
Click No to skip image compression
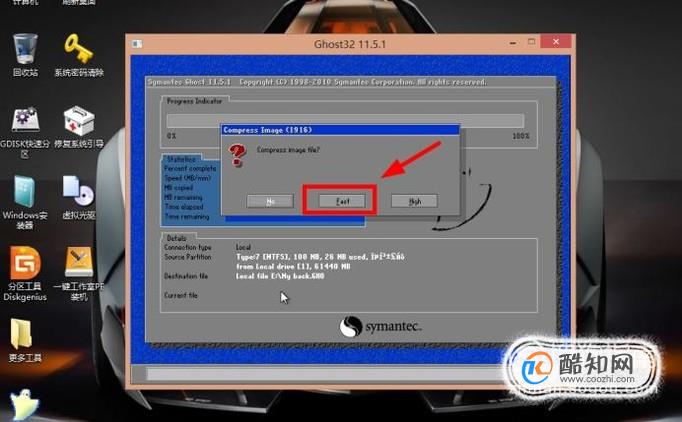(x=270, y=201)
